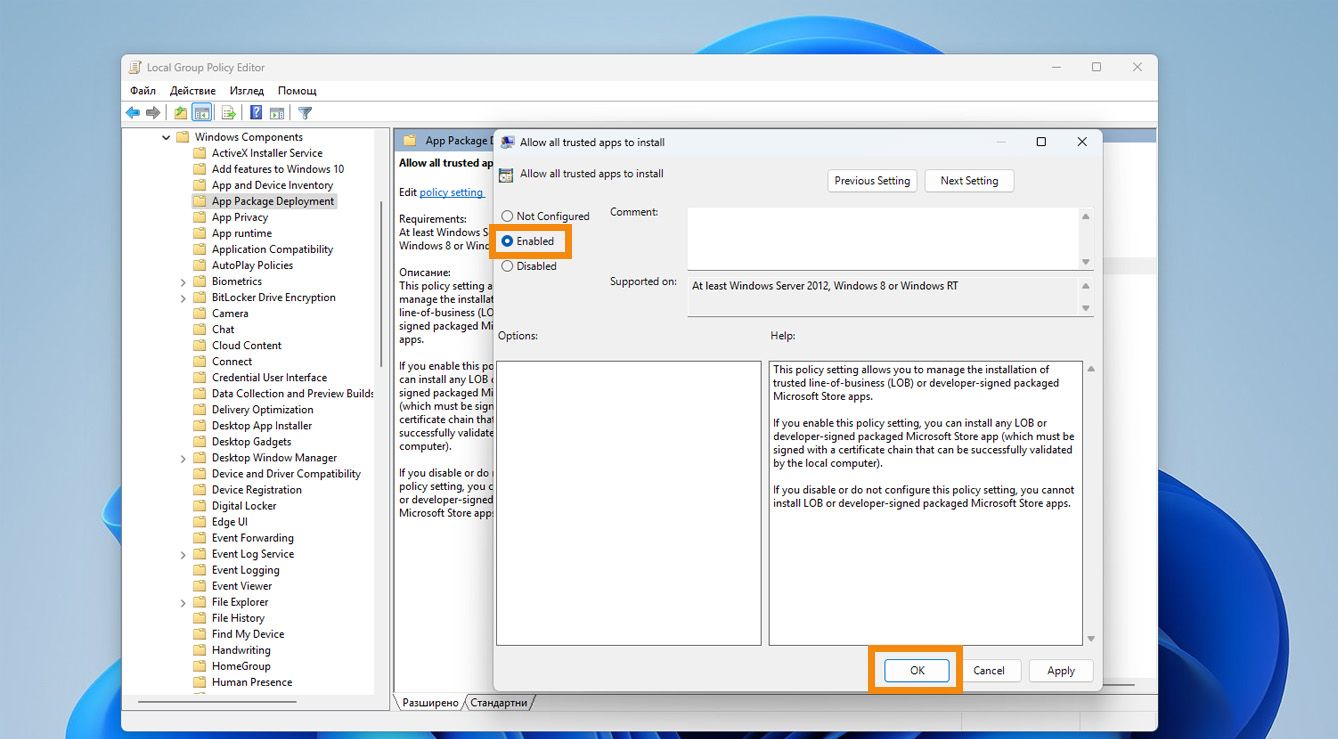
Task: Click the folder icon beside Desktop Gadgets
Action: point(199,441)
